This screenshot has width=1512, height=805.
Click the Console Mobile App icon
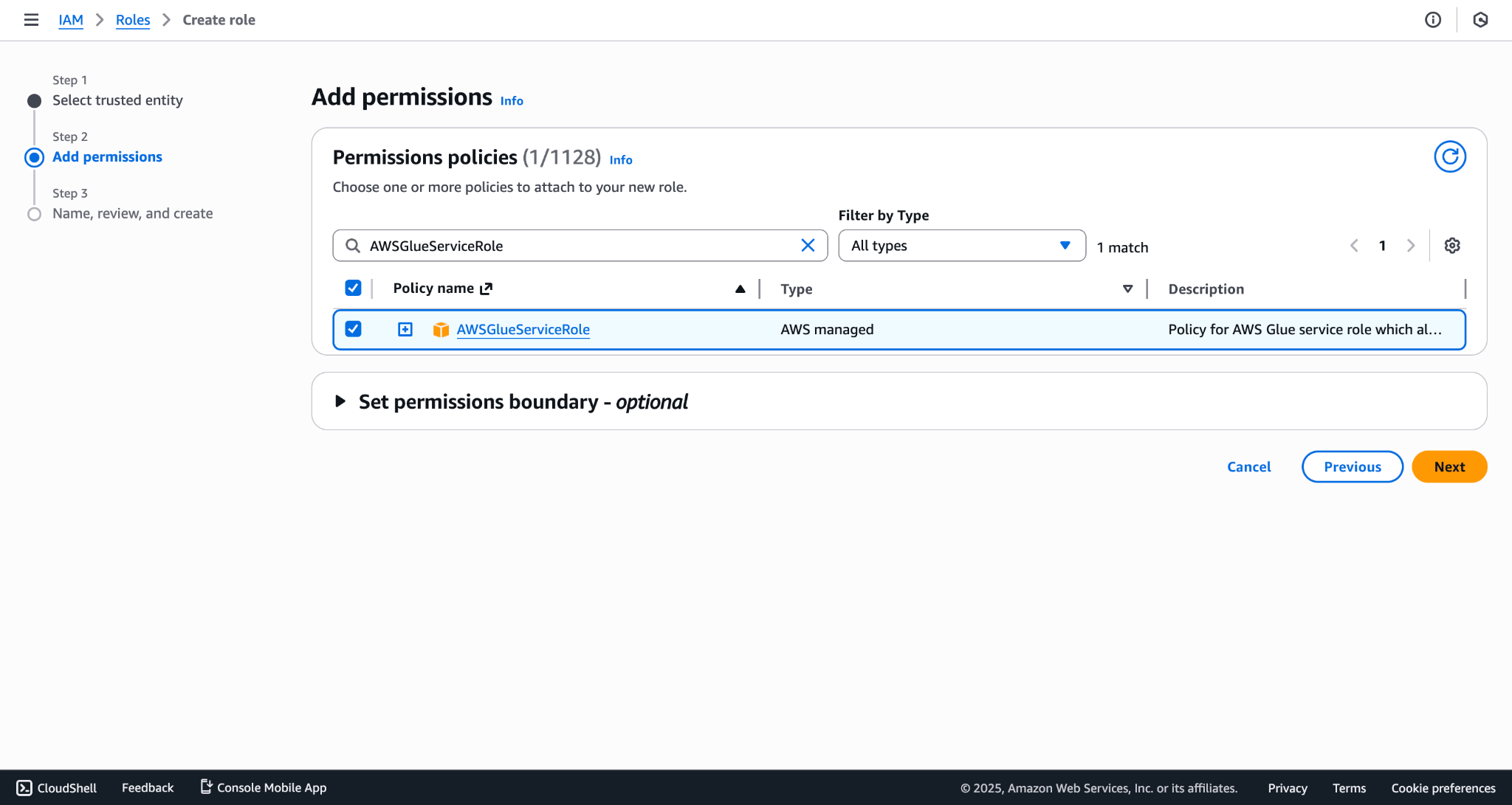point(206,787)
